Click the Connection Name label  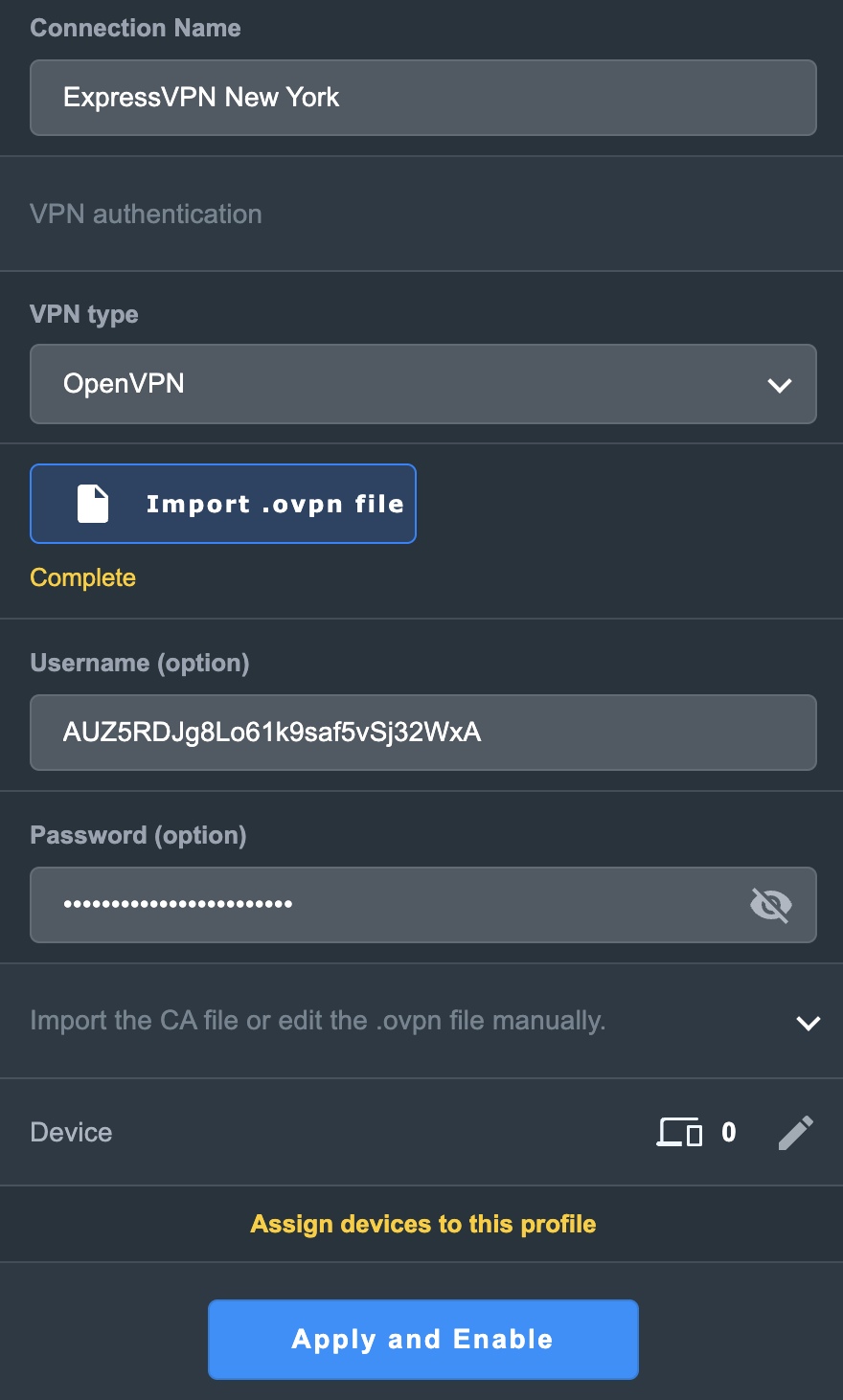[x=135, y=28]
